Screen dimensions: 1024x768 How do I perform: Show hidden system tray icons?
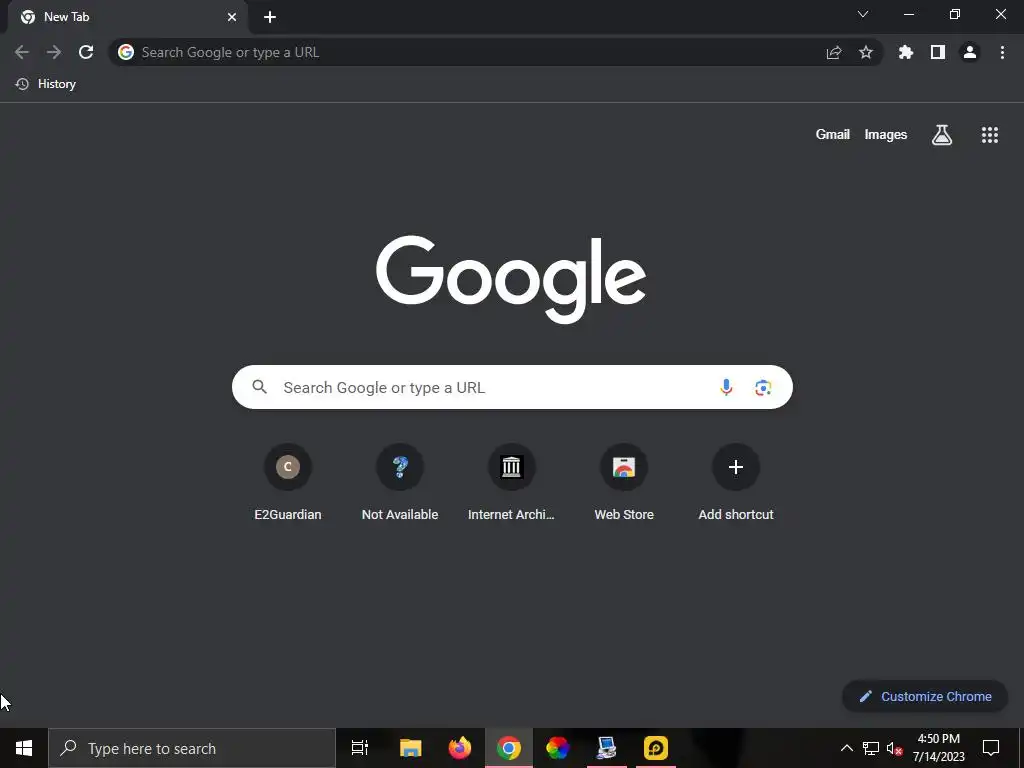click(x=846, y=748)
